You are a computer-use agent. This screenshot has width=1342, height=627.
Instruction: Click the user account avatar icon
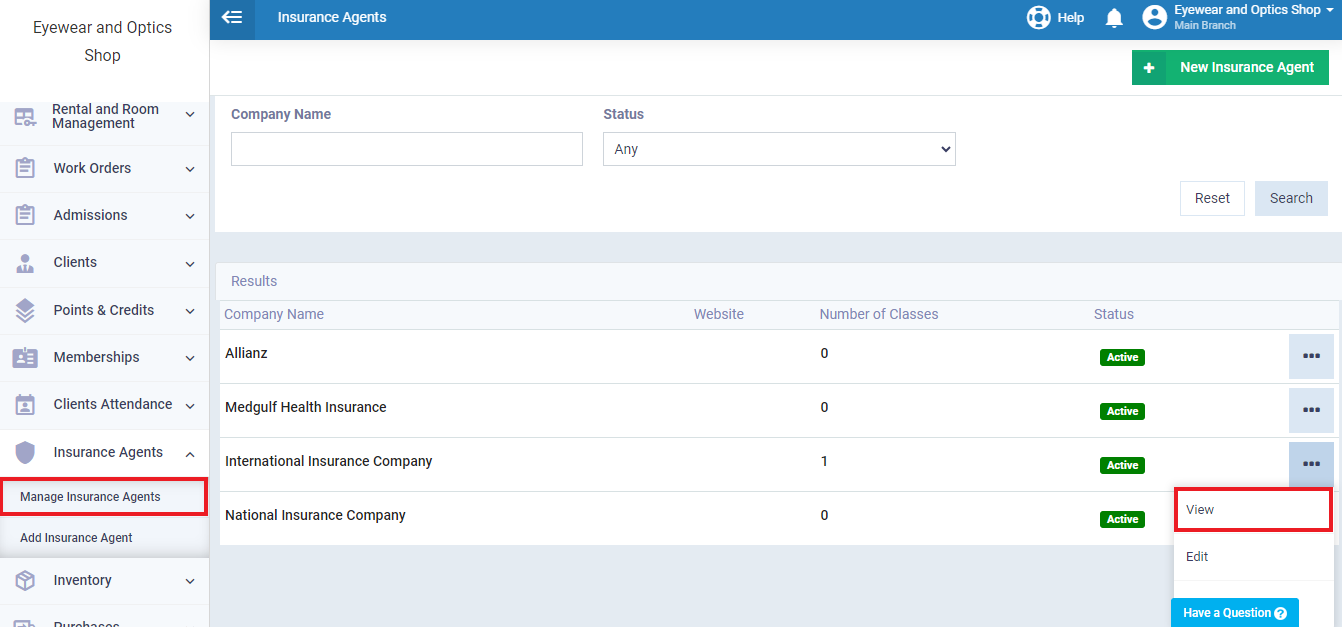pyautogui.click(x=1155, y=17)
